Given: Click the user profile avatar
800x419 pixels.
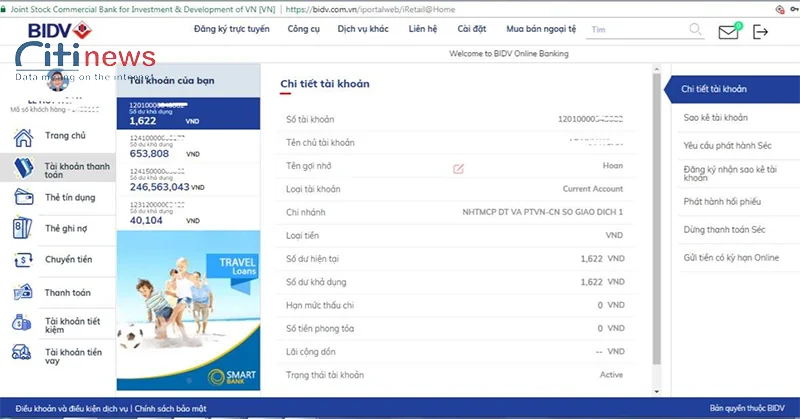Looking at the screenshot, I should (58, 80).
